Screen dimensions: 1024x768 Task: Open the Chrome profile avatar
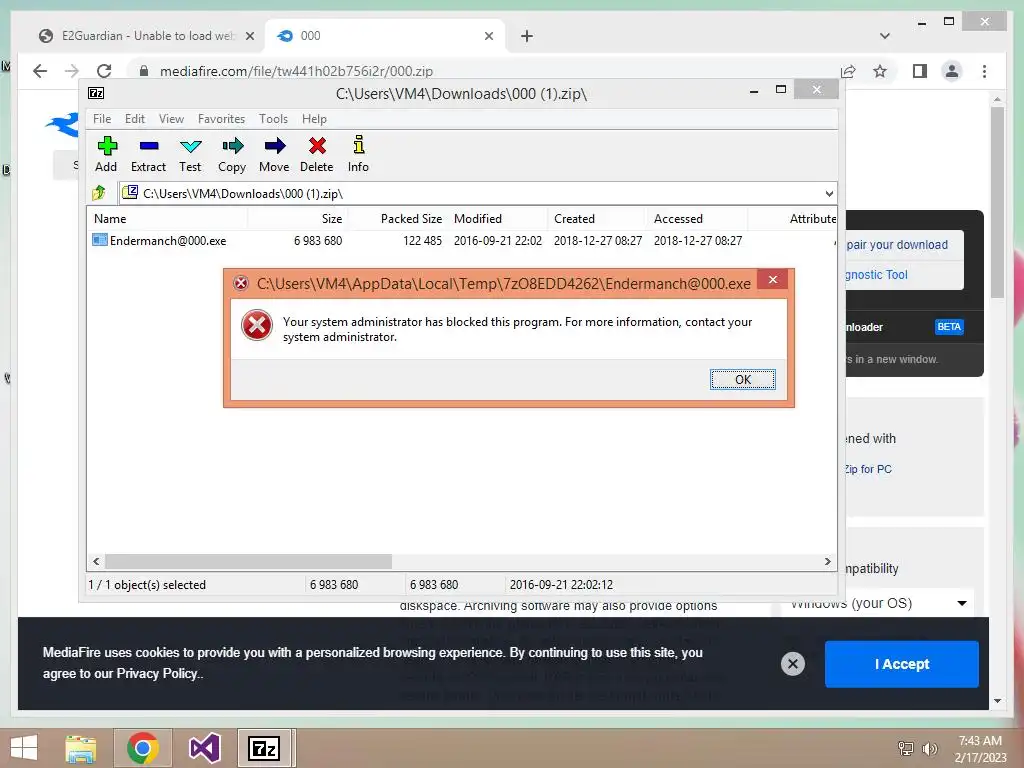click(952, 71)
